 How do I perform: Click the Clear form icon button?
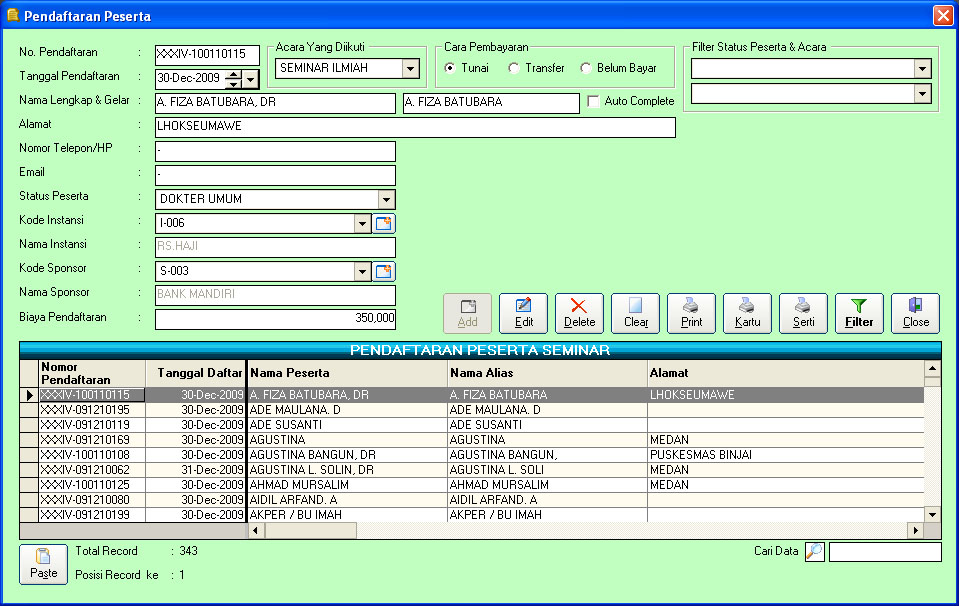click(635, 313)
